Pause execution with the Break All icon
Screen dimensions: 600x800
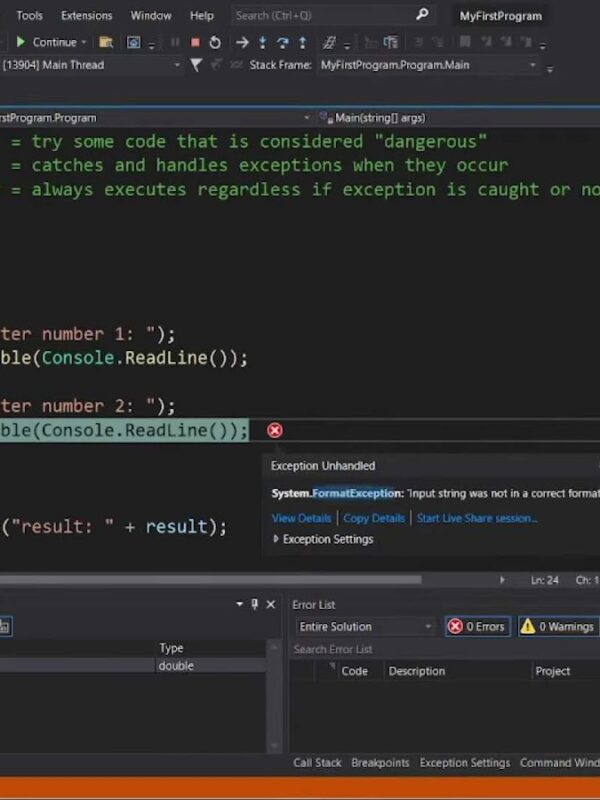coord(175,42)
